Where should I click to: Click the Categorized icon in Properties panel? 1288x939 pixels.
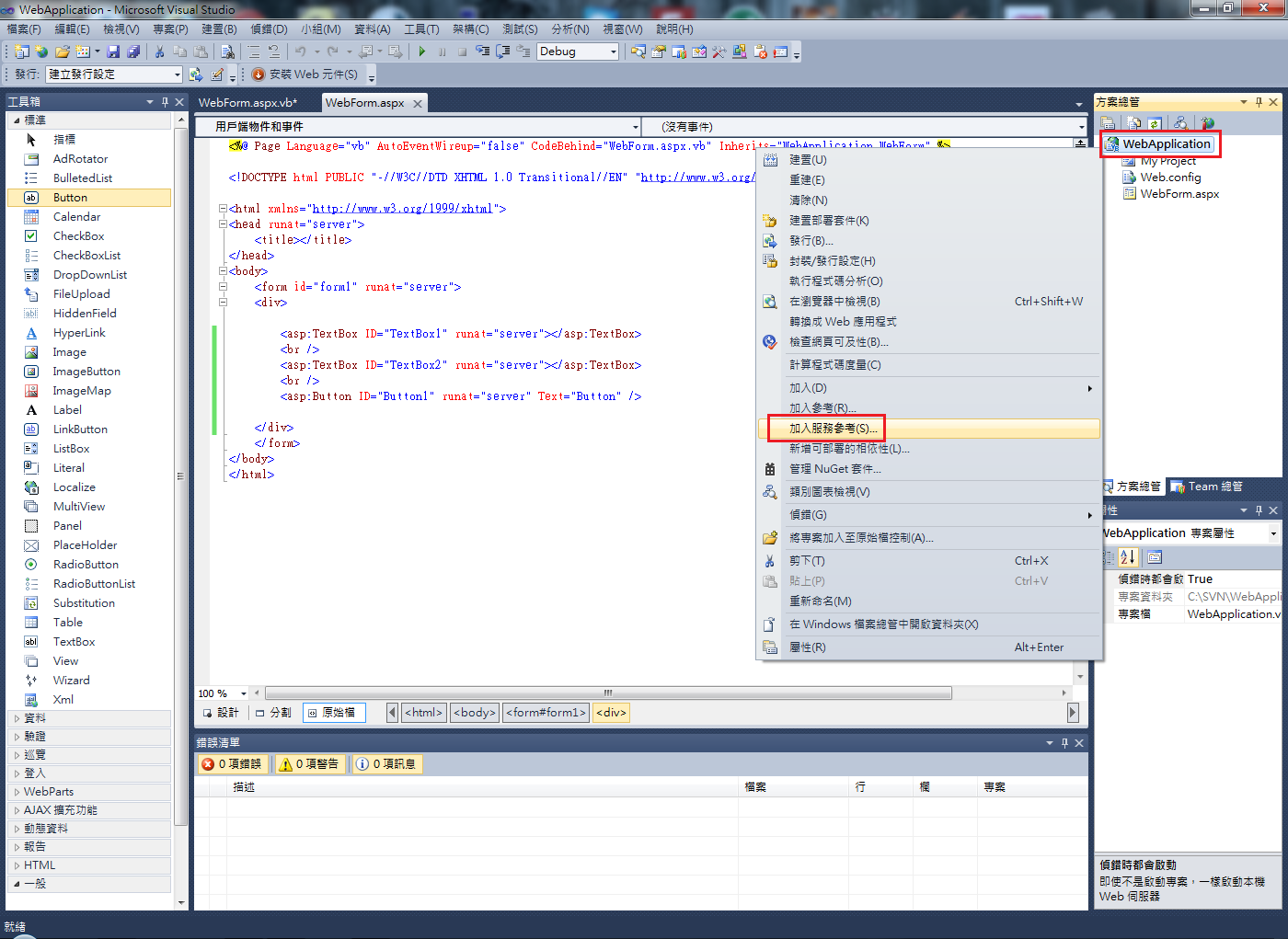pyautogui.click(x=1109, y=557)
